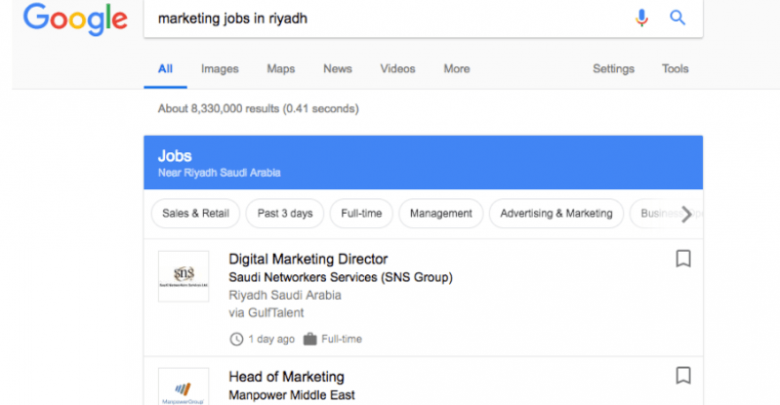Click the via GulfTalent source text

tap(266, 313)
